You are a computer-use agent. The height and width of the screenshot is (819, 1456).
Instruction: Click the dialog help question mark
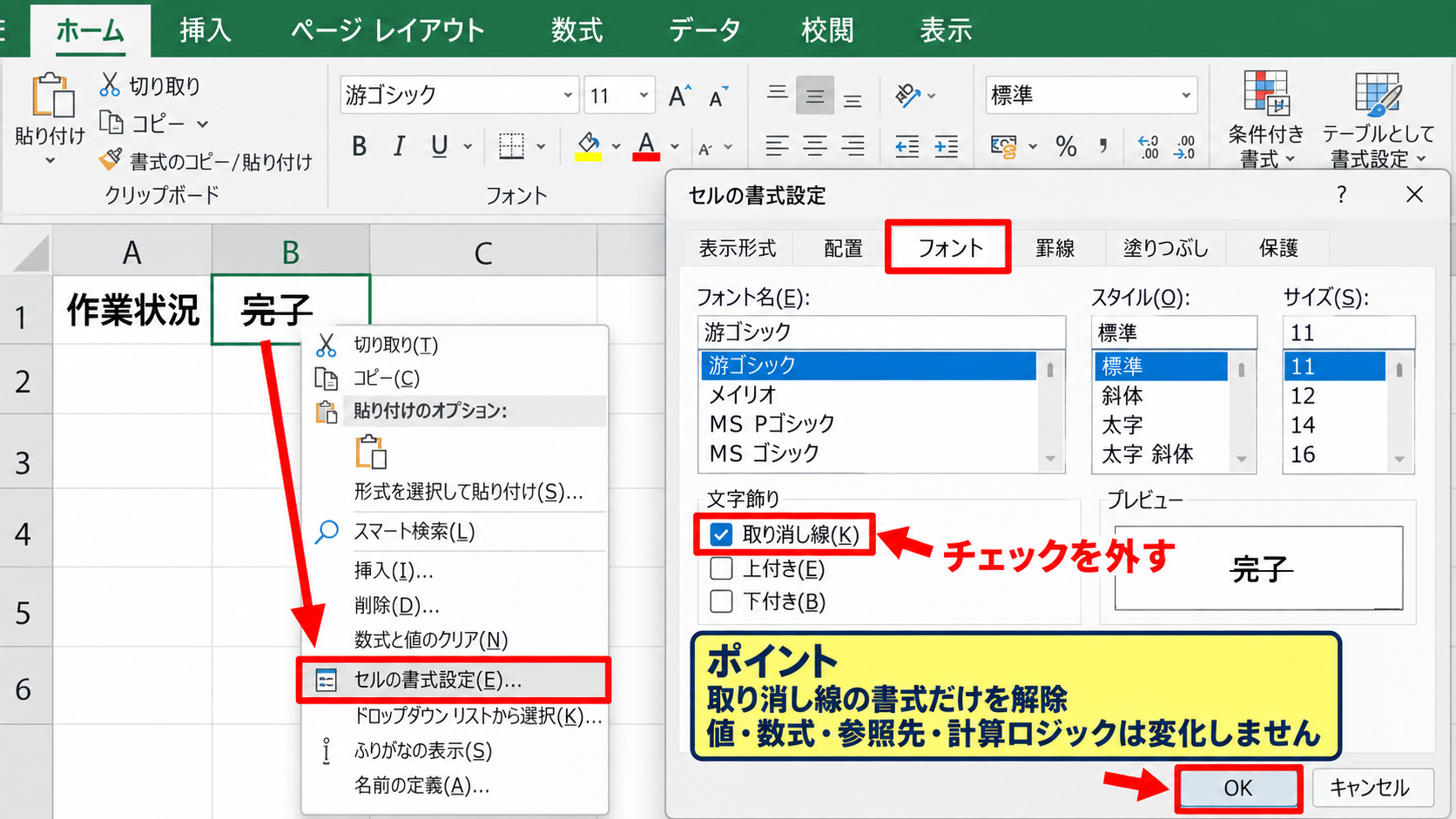point(1341,195)
